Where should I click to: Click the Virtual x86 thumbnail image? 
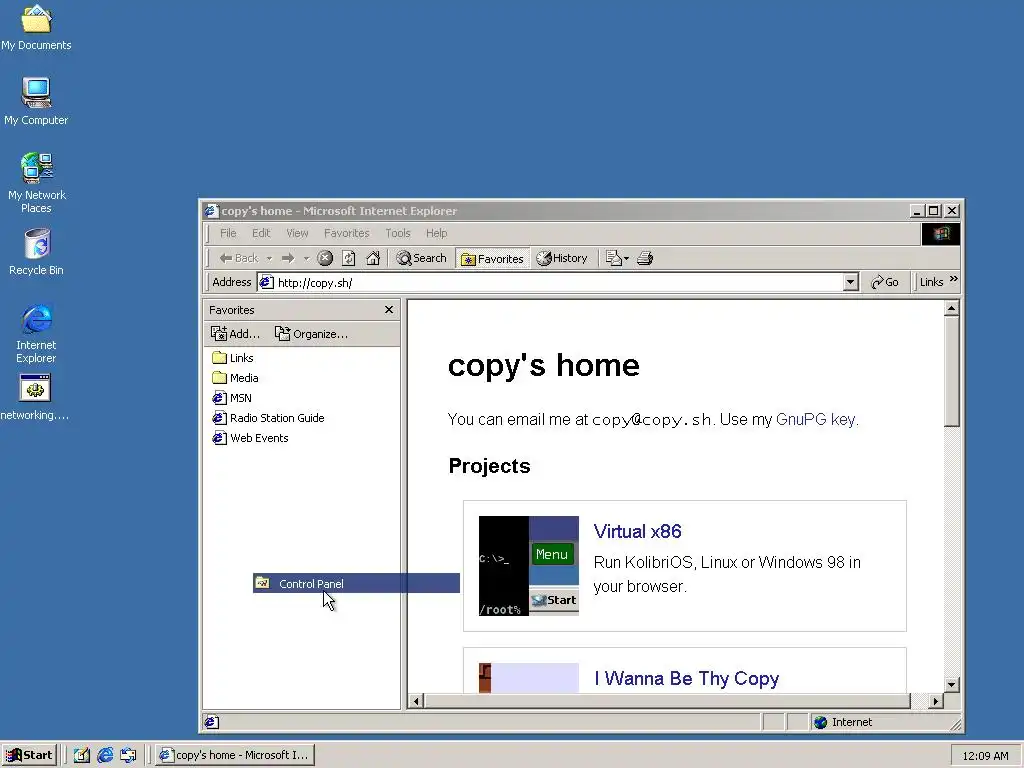pos(529,566)
